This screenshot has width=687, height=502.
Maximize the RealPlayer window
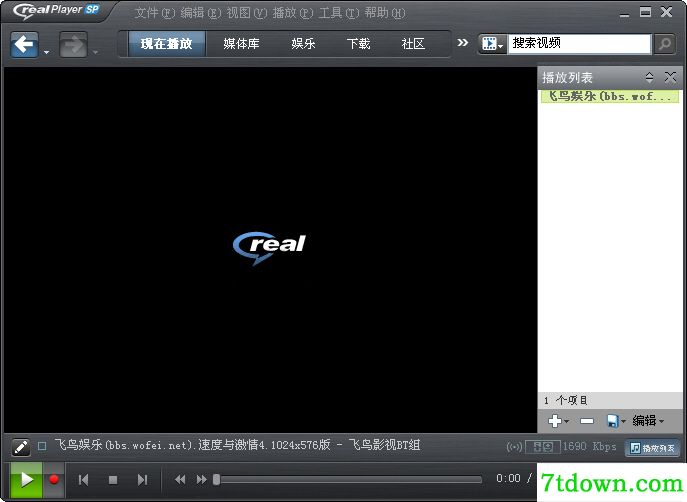[x=645, y=12]
